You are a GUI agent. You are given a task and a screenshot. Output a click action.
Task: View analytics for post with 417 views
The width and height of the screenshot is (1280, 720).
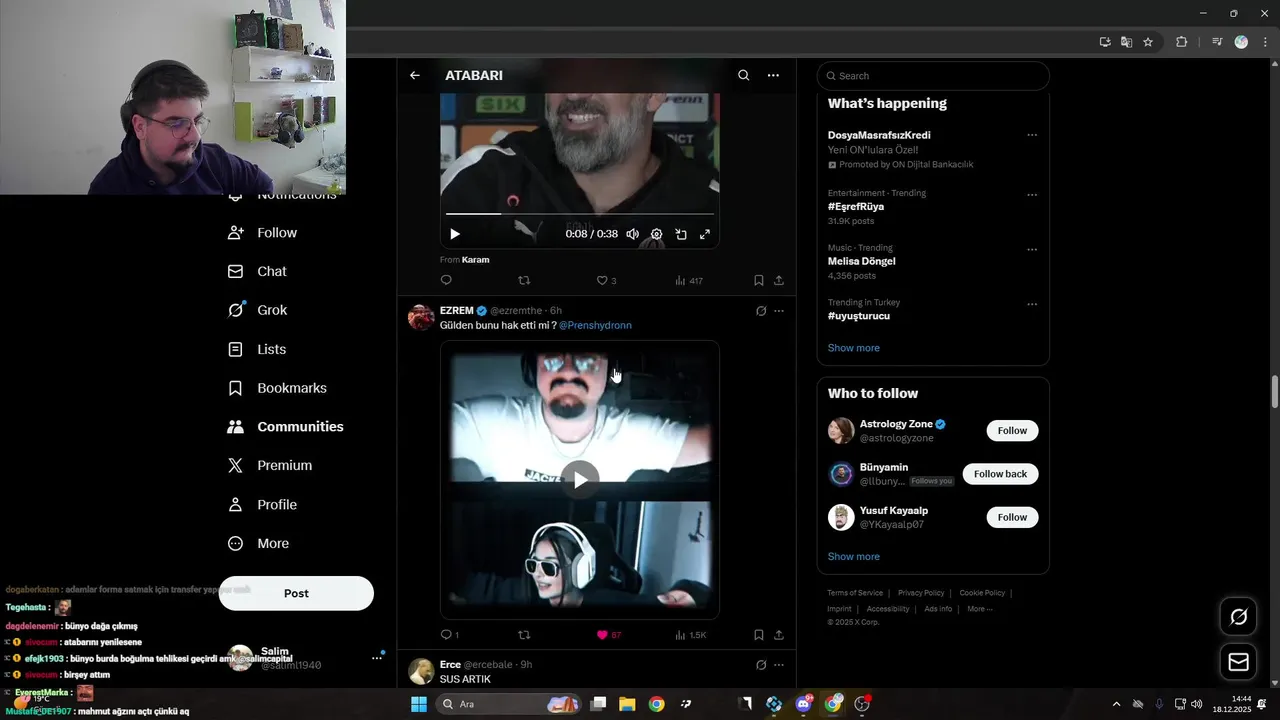(x=688, y=281)
